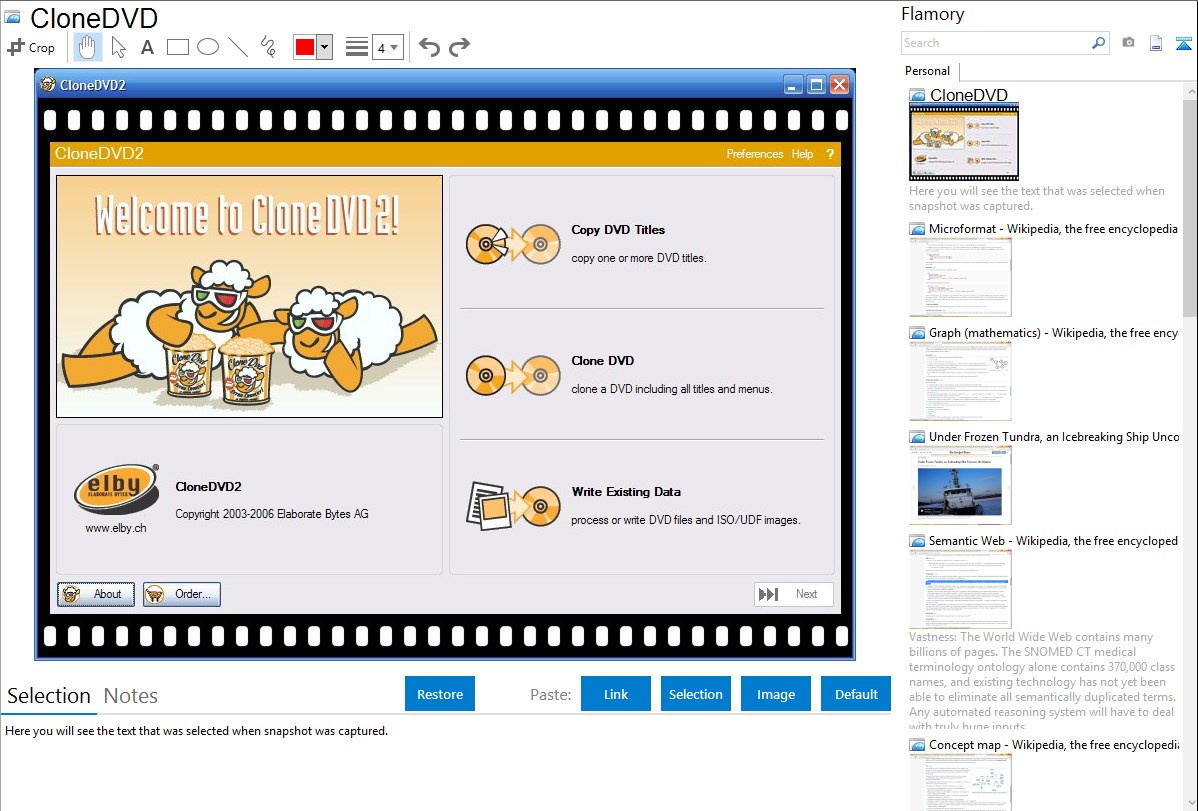The width and height of the screenshot is (1198, 811).
Task: Open the Graph (mathematics) snapshot thumbnail
Action: click(960, 381)
